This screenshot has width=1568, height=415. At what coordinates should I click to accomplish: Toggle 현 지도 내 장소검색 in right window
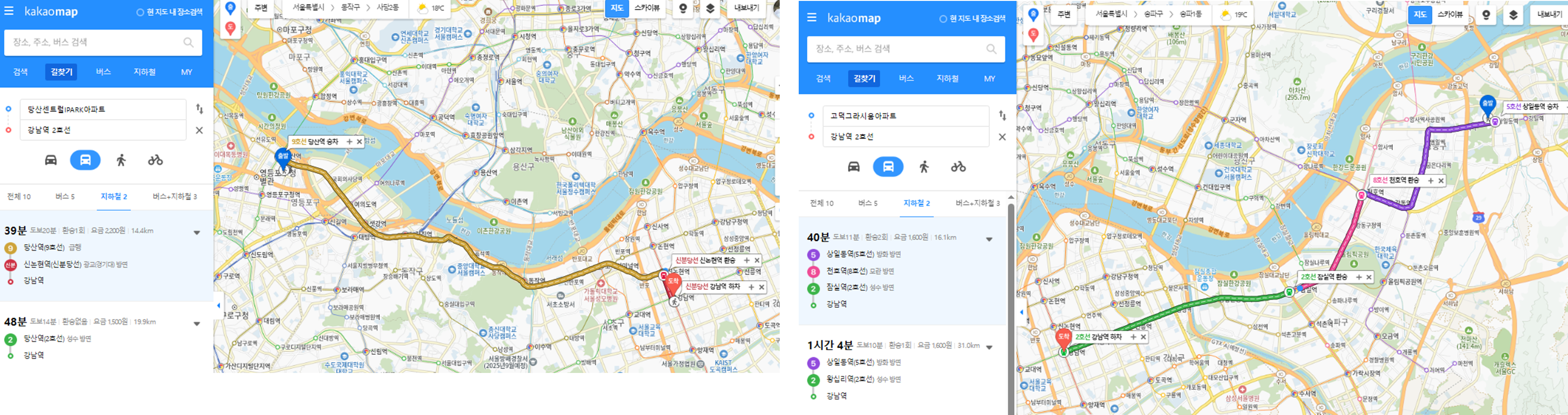coord(972,19)
